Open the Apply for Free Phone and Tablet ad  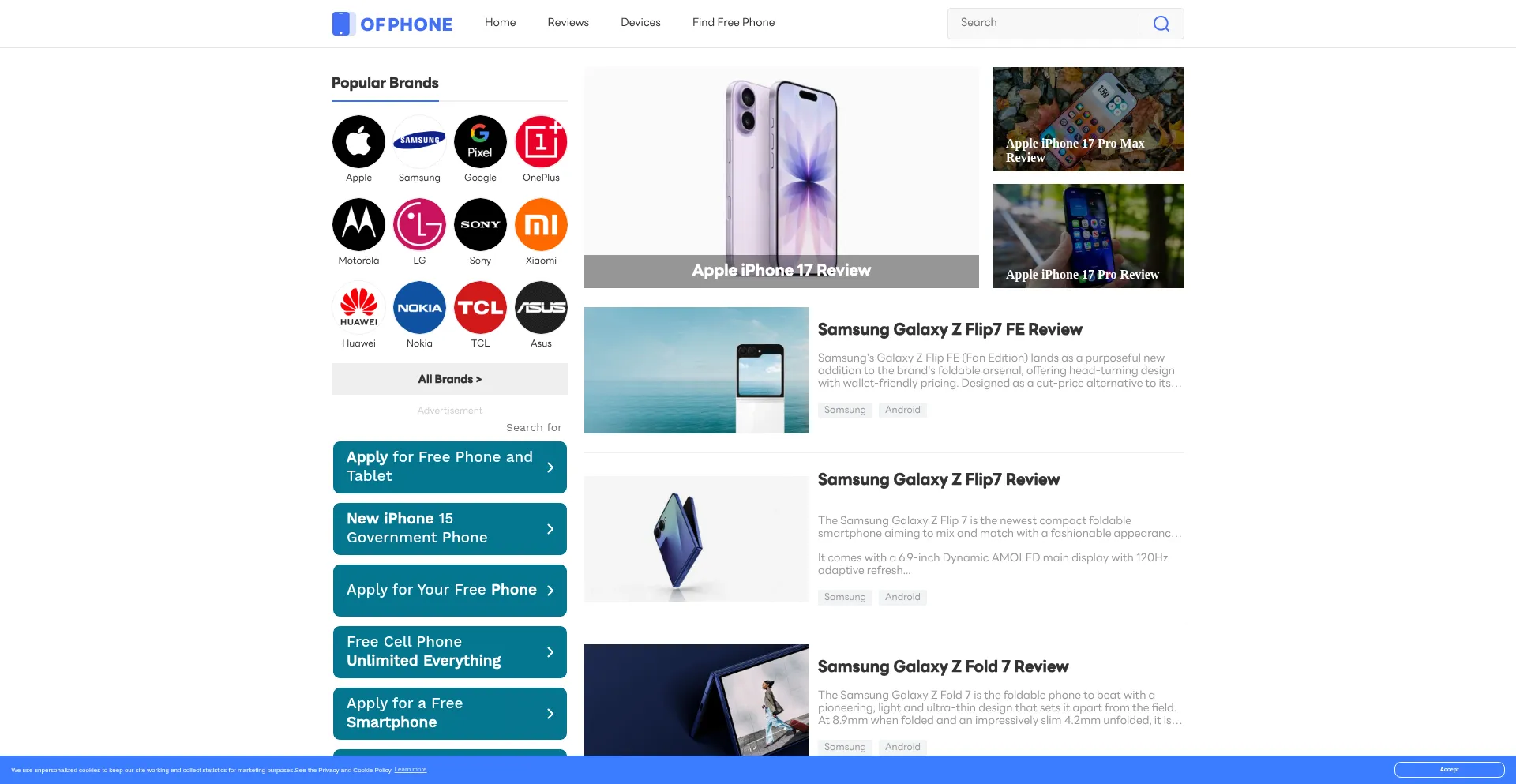tap(450, 467)
